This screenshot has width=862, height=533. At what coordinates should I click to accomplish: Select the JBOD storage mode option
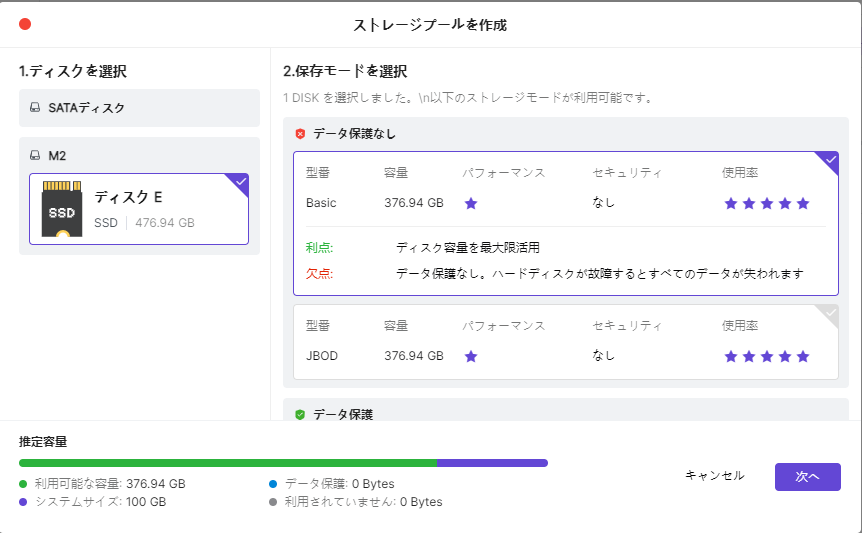pos(565,342)
